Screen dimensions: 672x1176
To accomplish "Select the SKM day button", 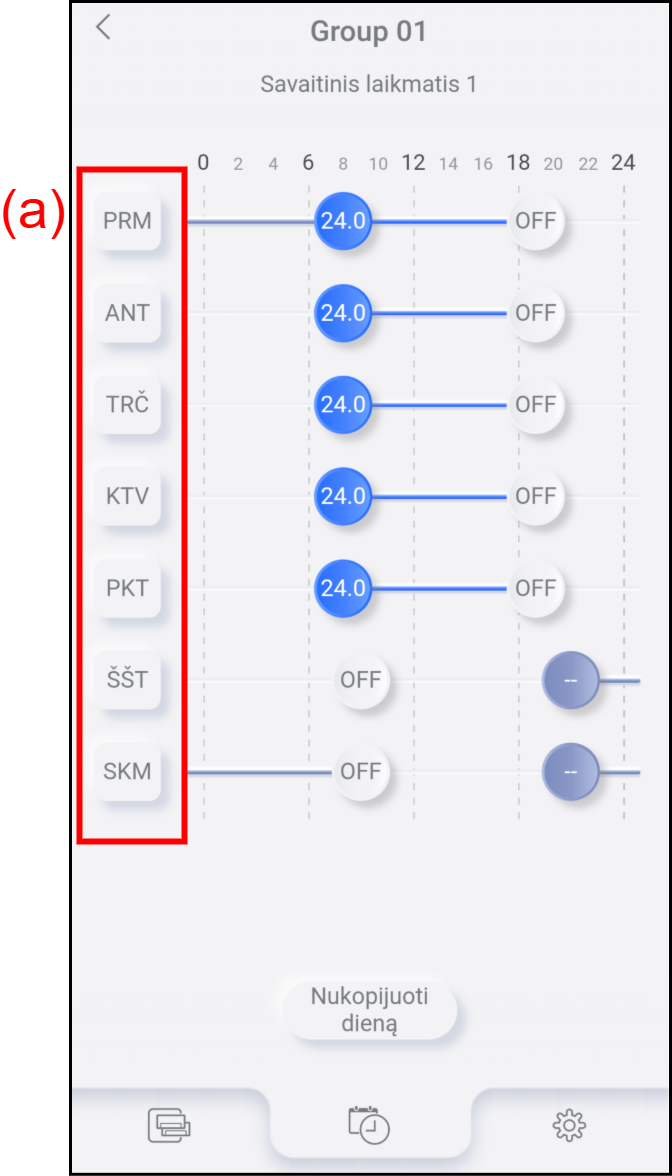I will (x=128, y=771).
